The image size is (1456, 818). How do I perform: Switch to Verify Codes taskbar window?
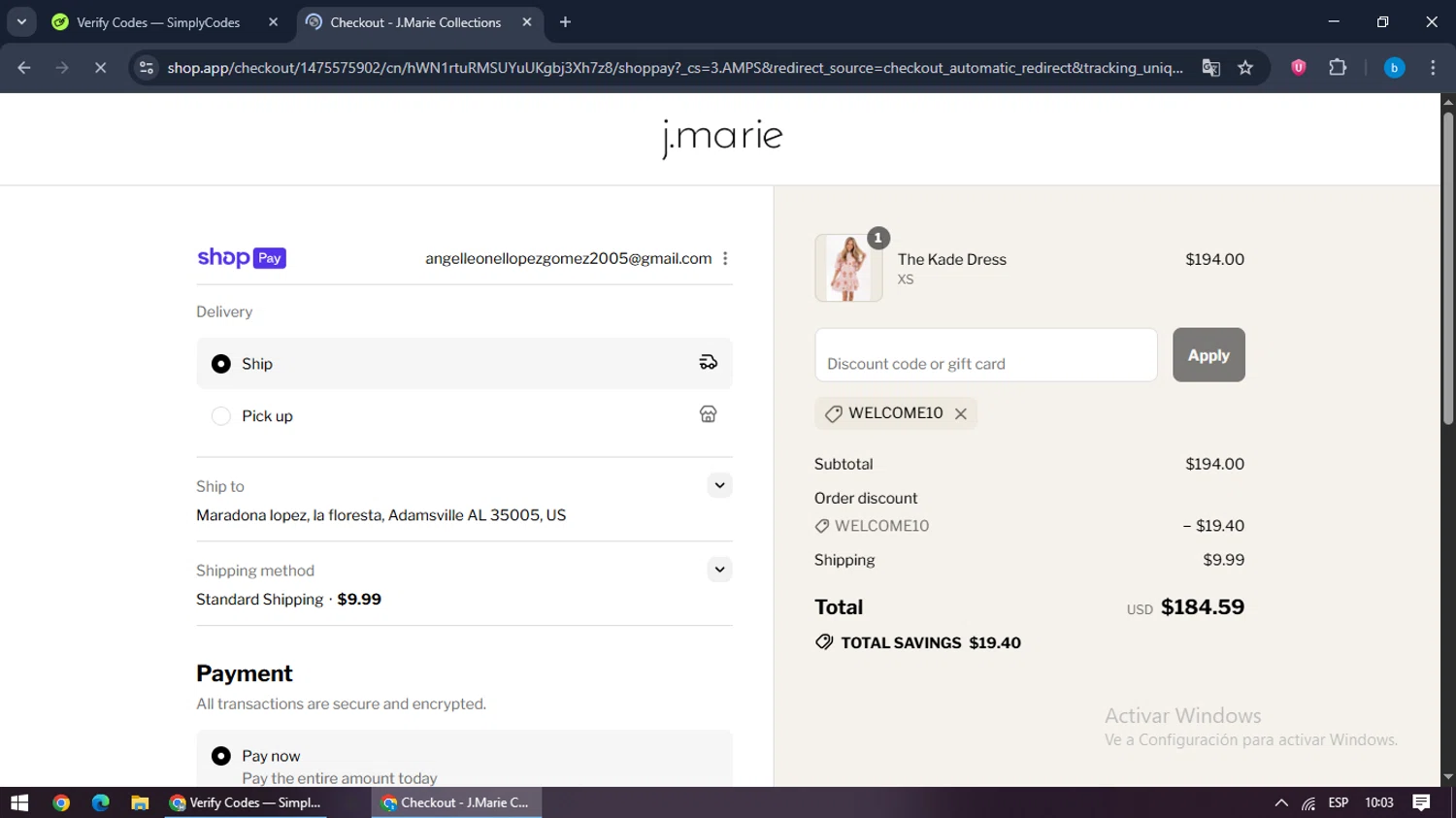(x=246, y=802)
